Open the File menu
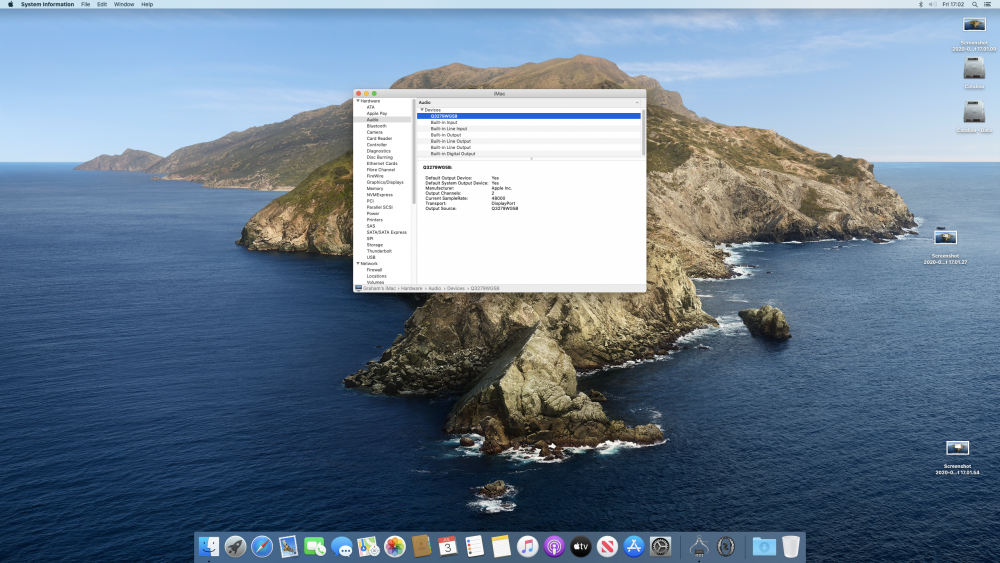Image resolution: width=1000 pixels, height=563 pixels. (x=85, y=4)
